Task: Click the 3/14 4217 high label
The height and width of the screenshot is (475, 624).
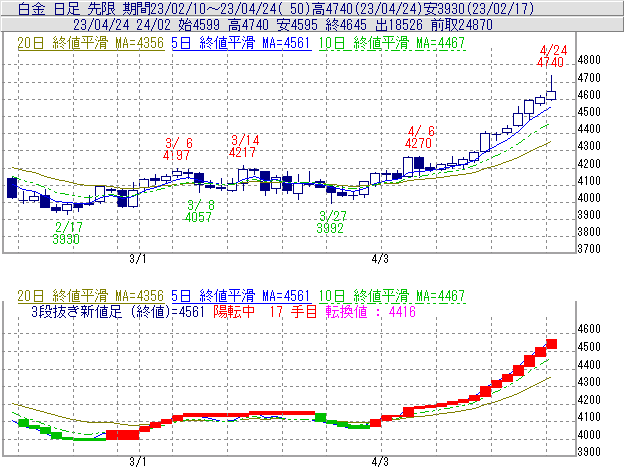Action: (244, 146)
